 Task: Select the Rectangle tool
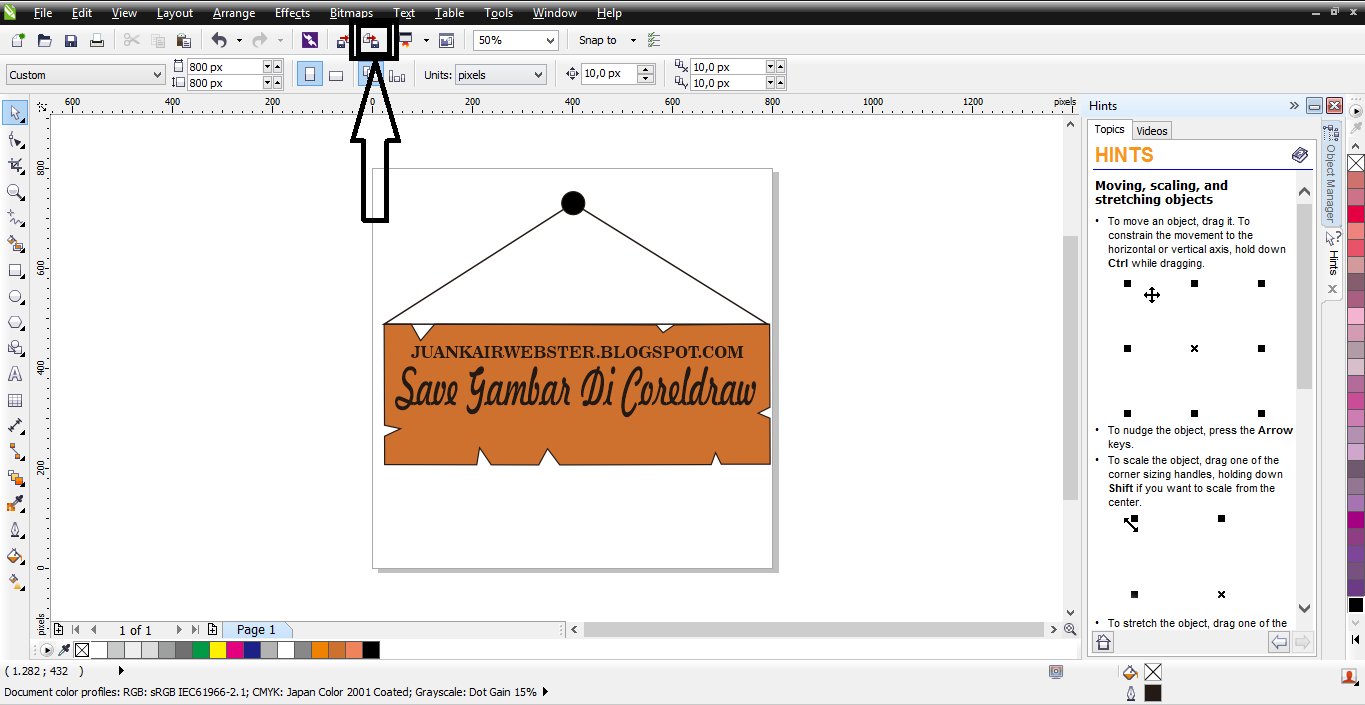pyautogui.click(x=15, y=270)
